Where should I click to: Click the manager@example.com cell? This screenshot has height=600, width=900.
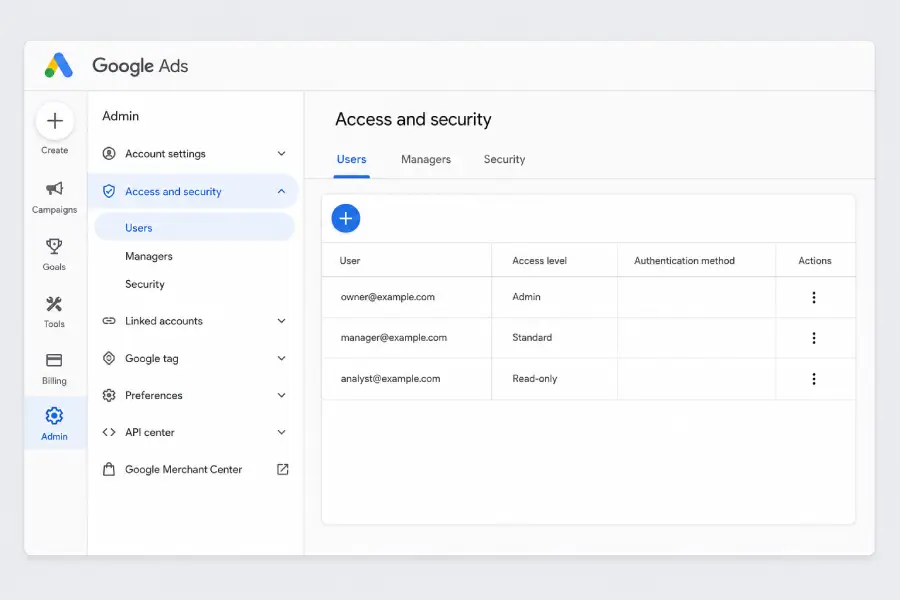point(406,338)
